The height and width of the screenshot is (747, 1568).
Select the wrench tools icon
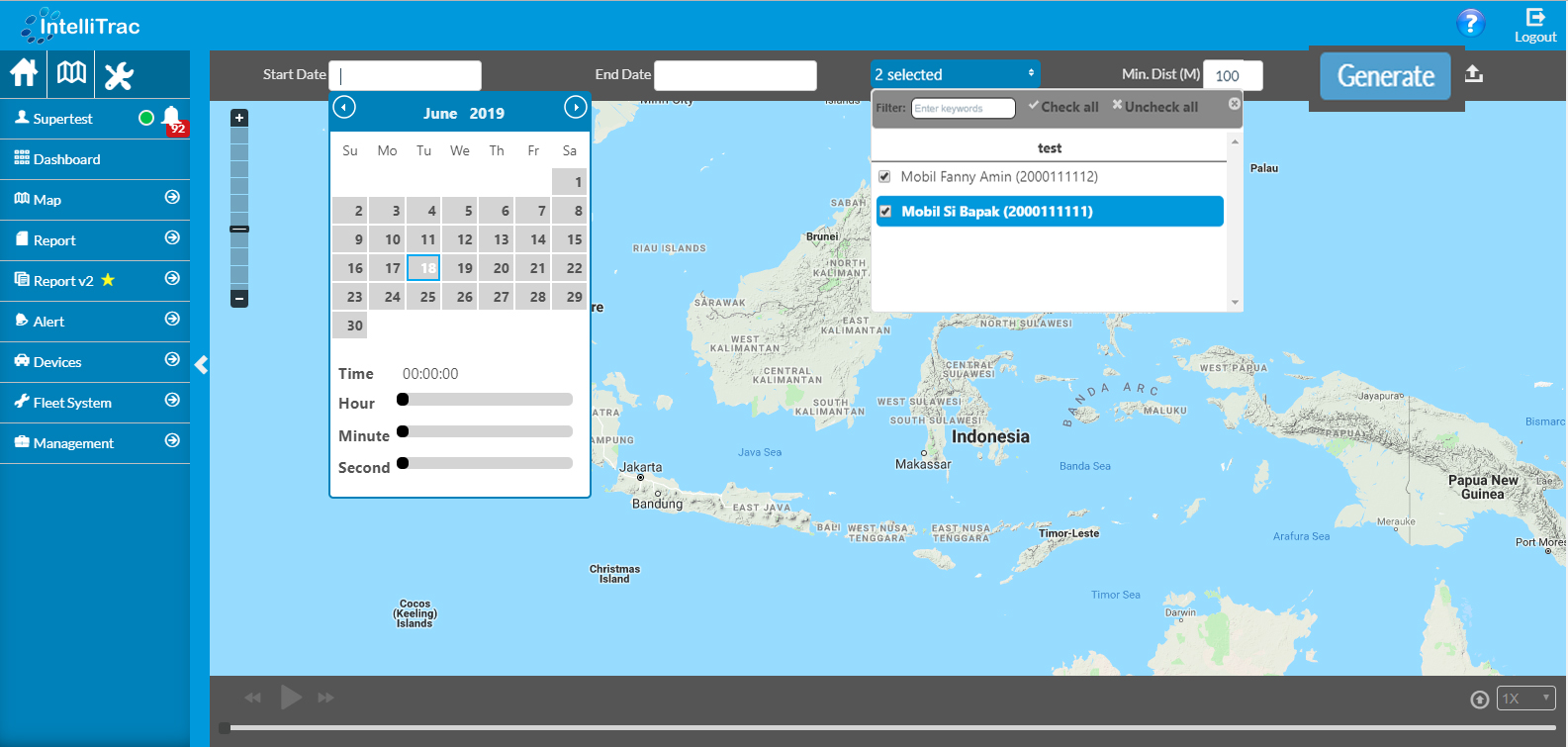[x=119, y=75]
